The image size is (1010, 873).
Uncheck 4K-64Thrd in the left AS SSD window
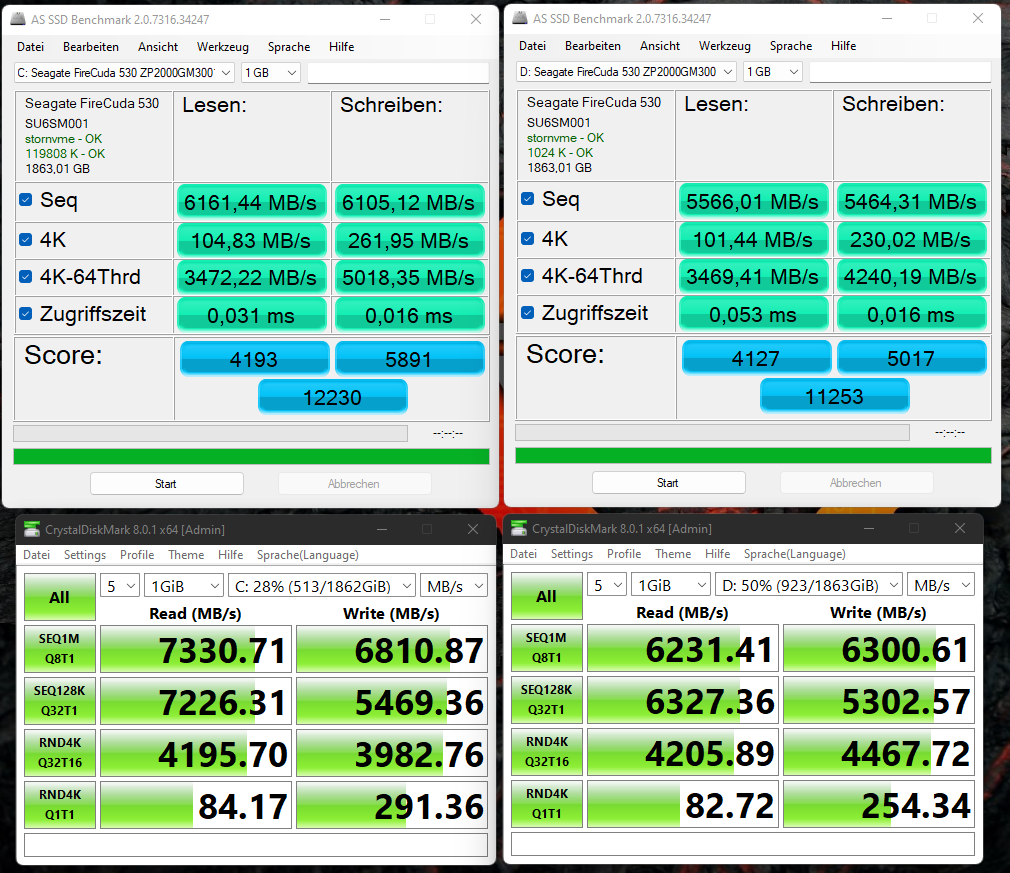point(23,276)
